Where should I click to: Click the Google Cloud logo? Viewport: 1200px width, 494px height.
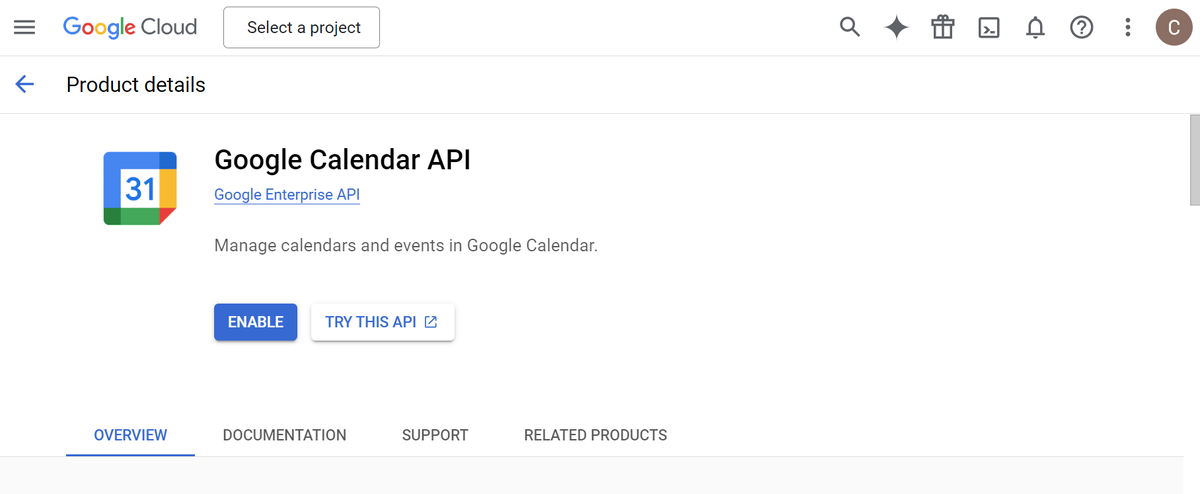point(130,28)
